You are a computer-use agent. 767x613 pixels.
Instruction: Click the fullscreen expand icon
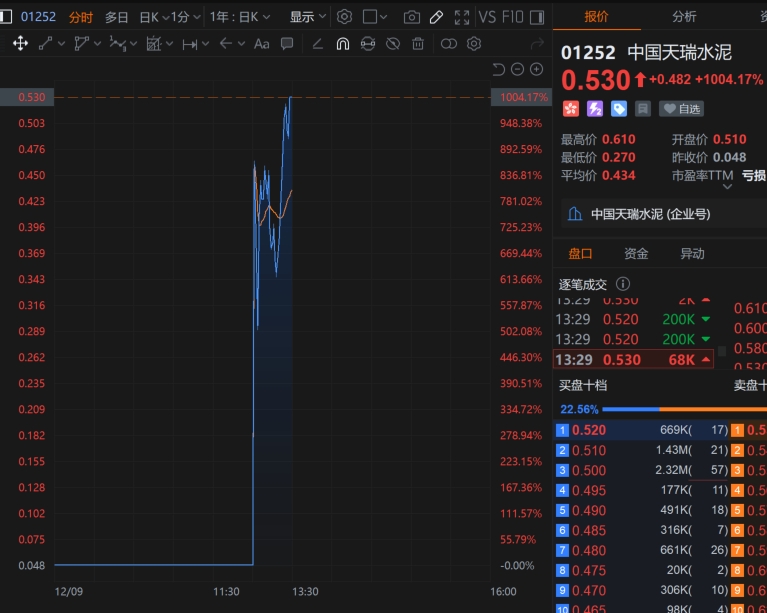[x=461, y=17]
